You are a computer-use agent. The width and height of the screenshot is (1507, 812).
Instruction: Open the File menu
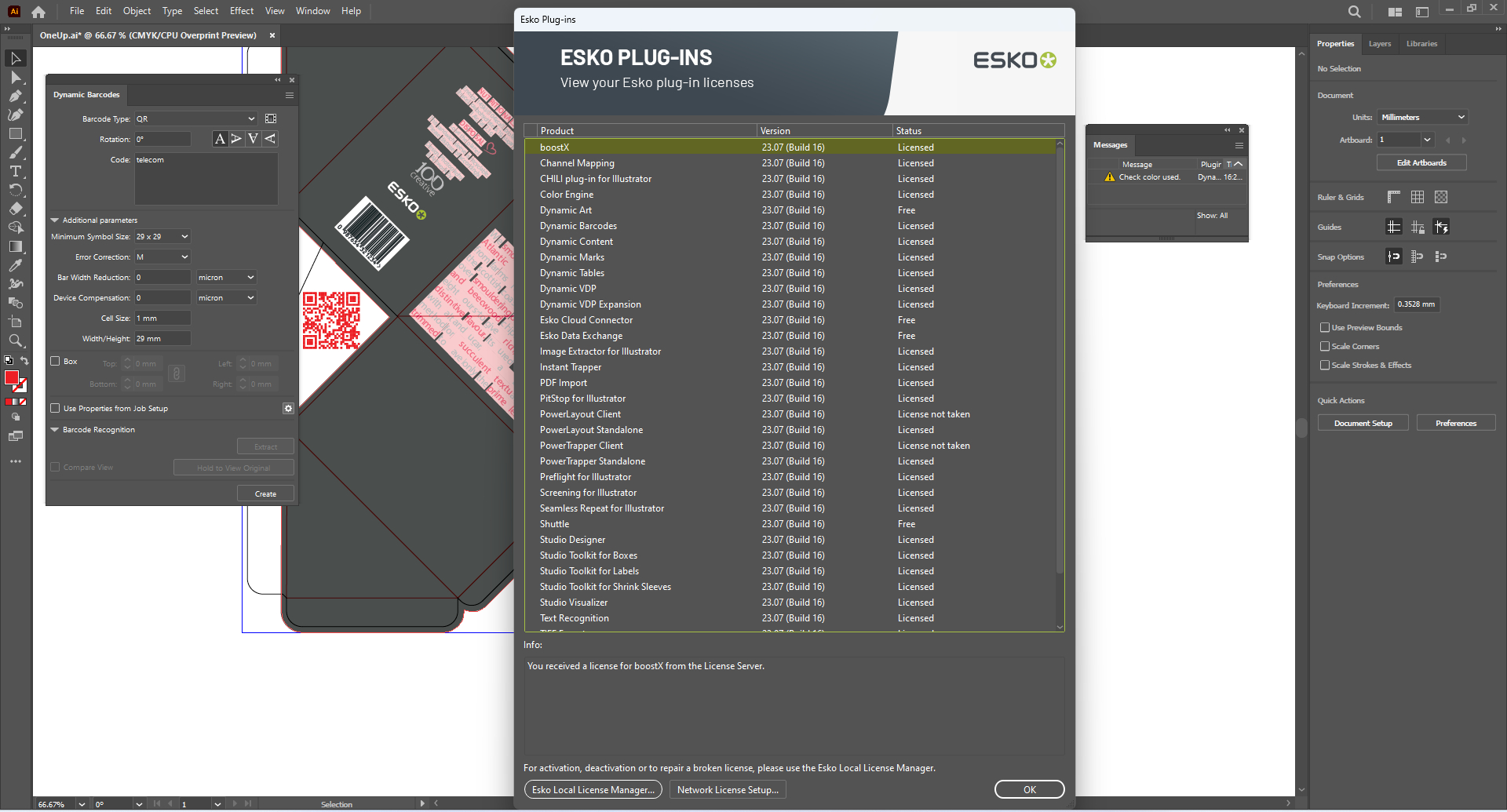(x=76, y=11)
